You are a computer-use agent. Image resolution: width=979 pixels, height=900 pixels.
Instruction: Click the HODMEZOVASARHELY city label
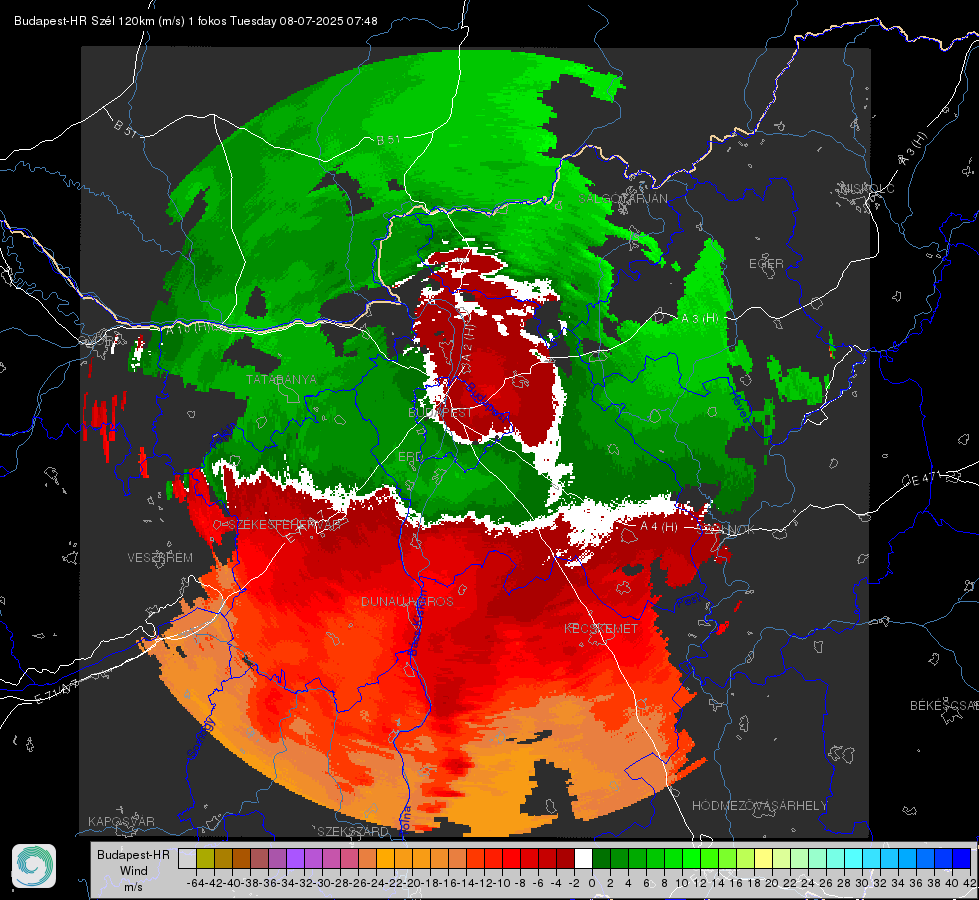pyautogui.click(x=759, y=806)
